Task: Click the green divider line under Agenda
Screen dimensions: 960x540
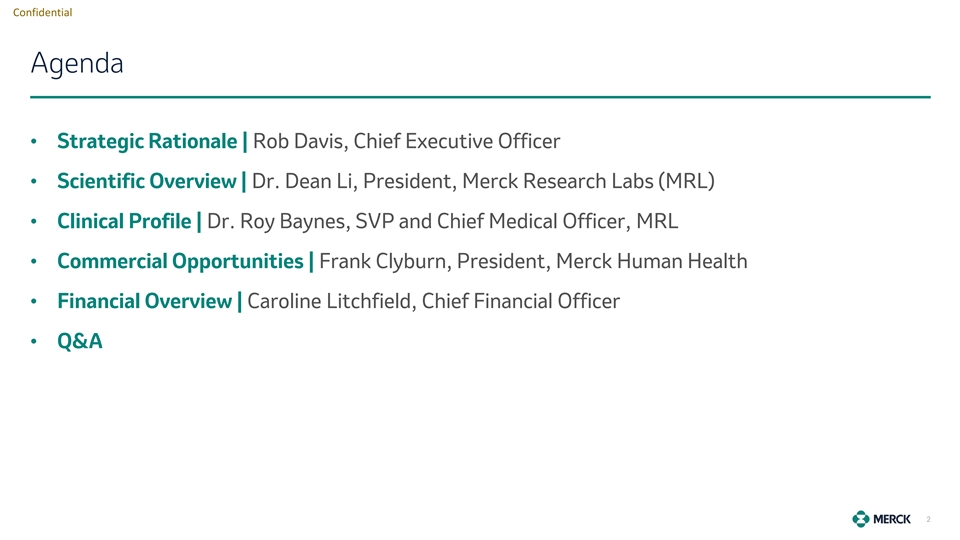Action: point(480,97)
